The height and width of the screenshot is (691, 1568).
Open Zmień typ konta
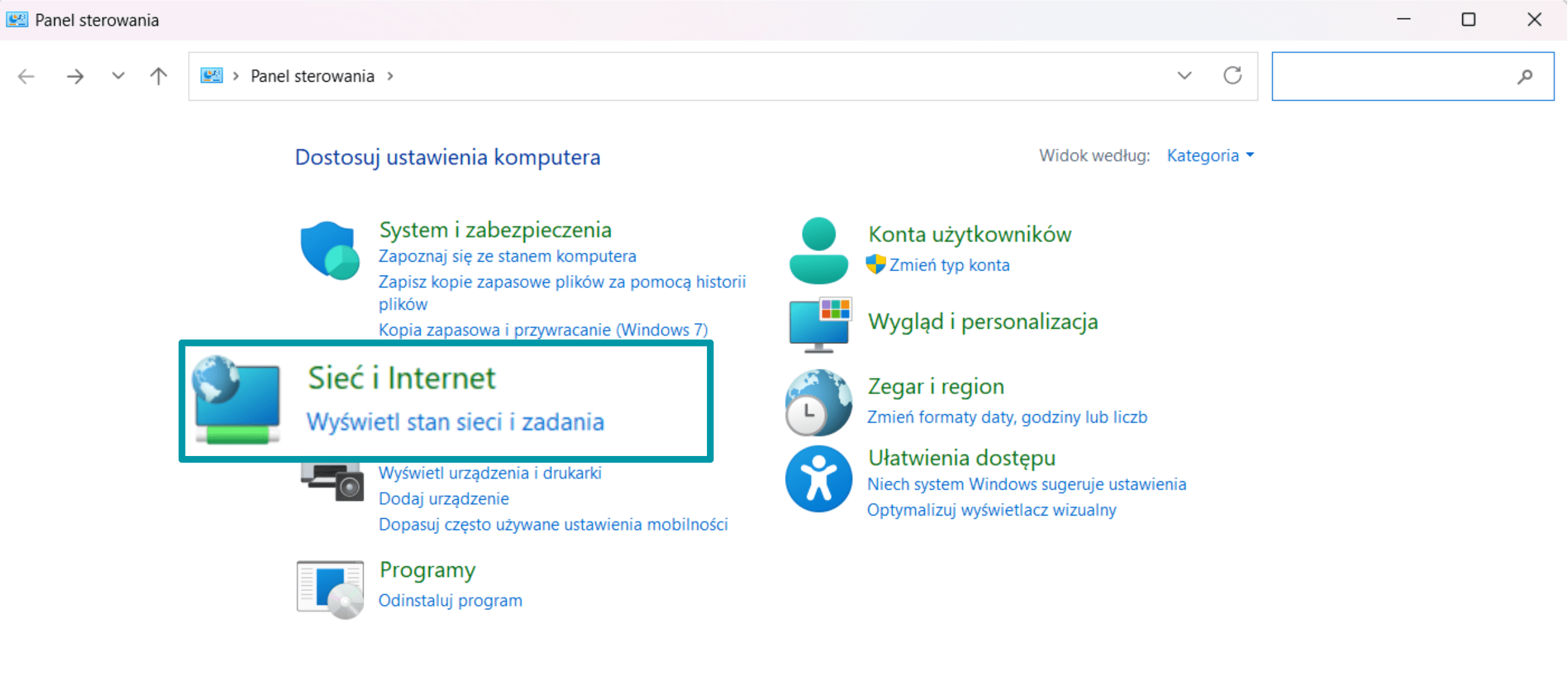949,265
